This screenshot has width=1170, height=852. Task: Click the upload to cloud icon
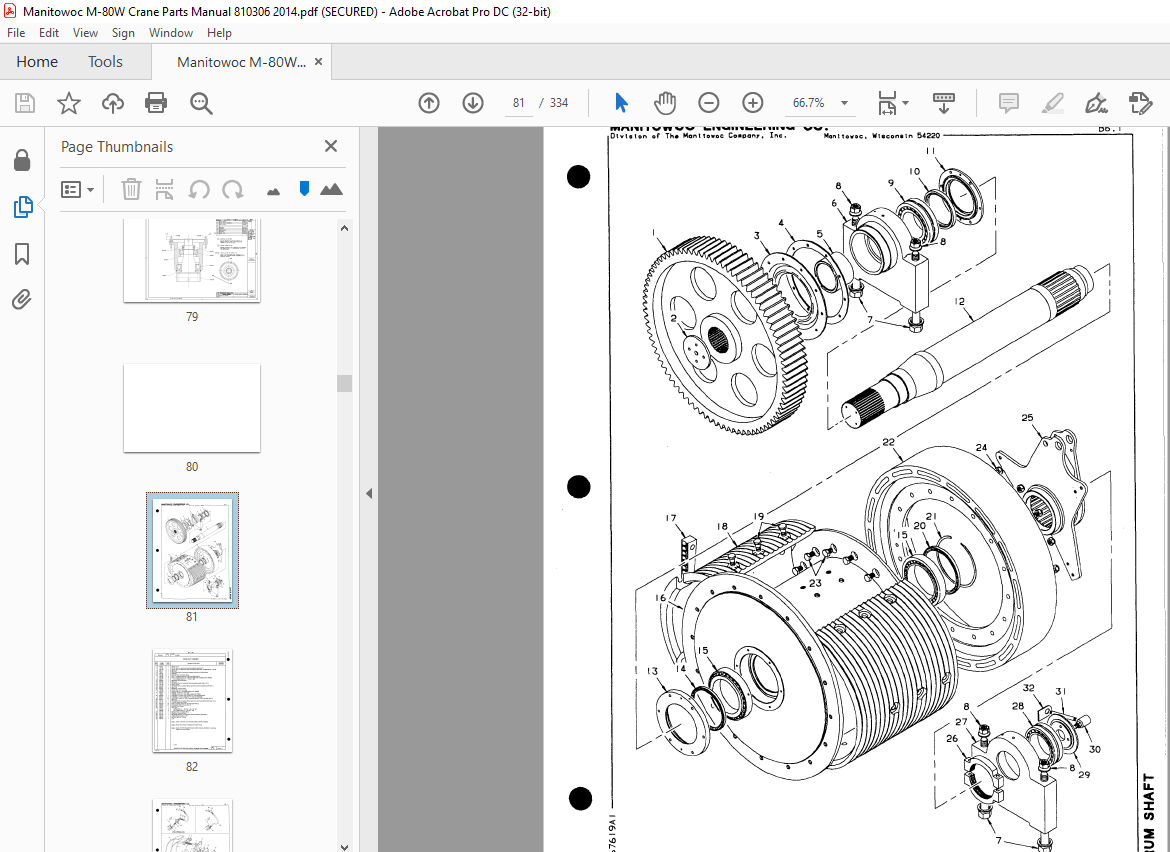point(113,103)
